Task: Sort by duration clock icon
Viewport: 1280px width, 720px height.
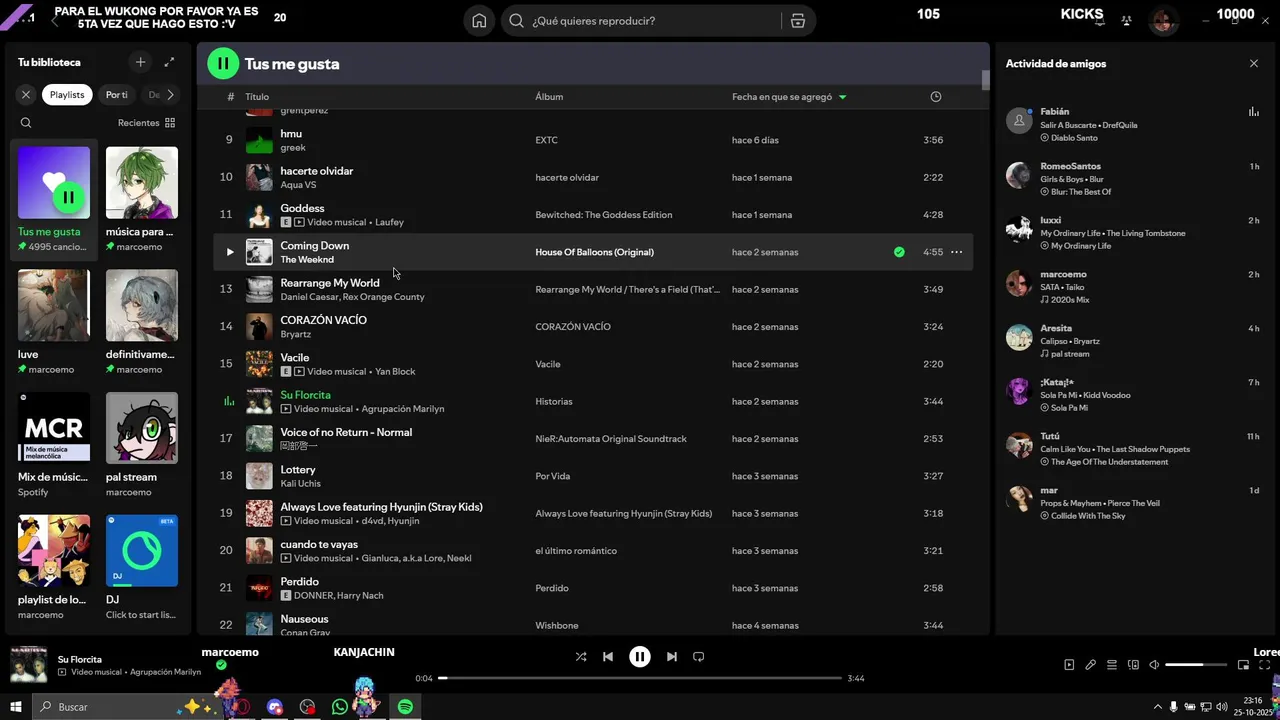Action: (x=936, y=97)
